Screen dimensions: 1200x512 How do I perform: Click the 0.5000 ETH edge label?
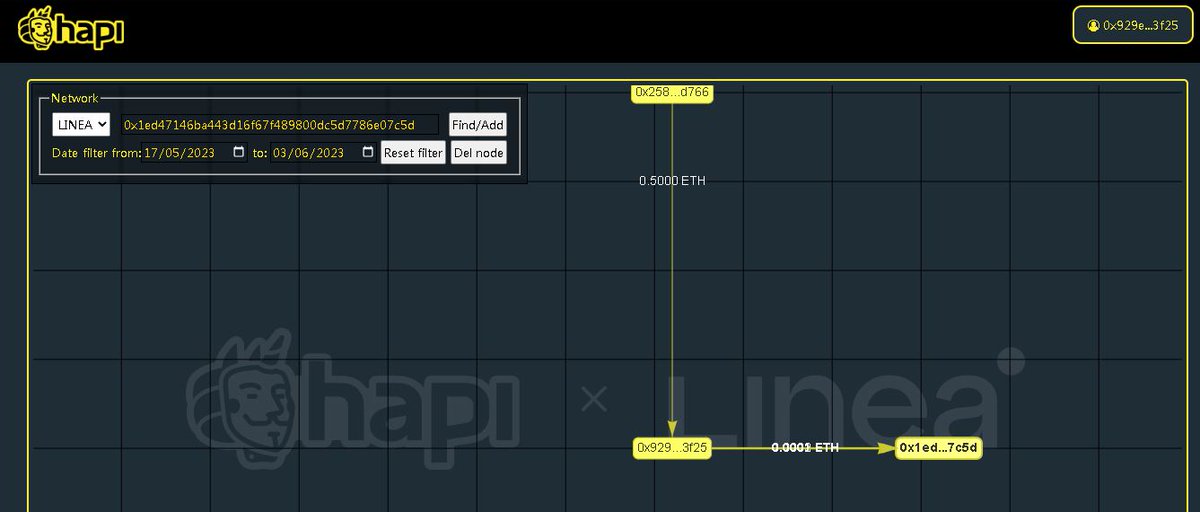coord(672,181)
